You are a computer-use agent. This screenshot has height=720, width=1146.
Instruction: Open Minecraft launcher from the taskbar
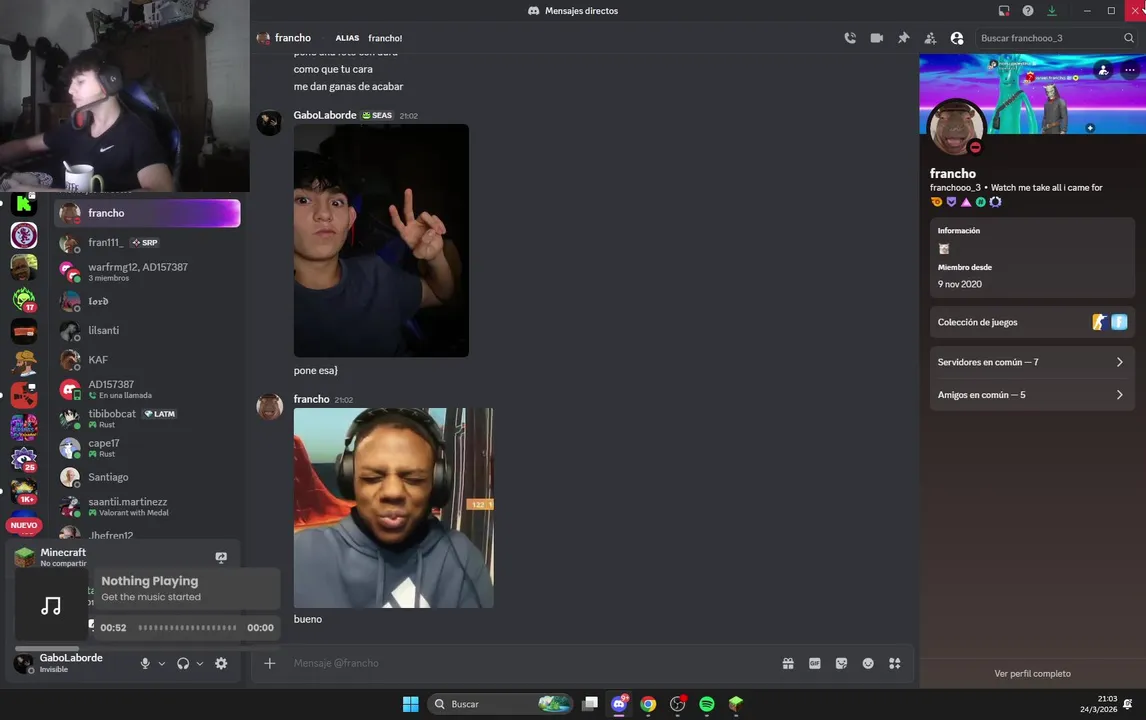point(736,704)
